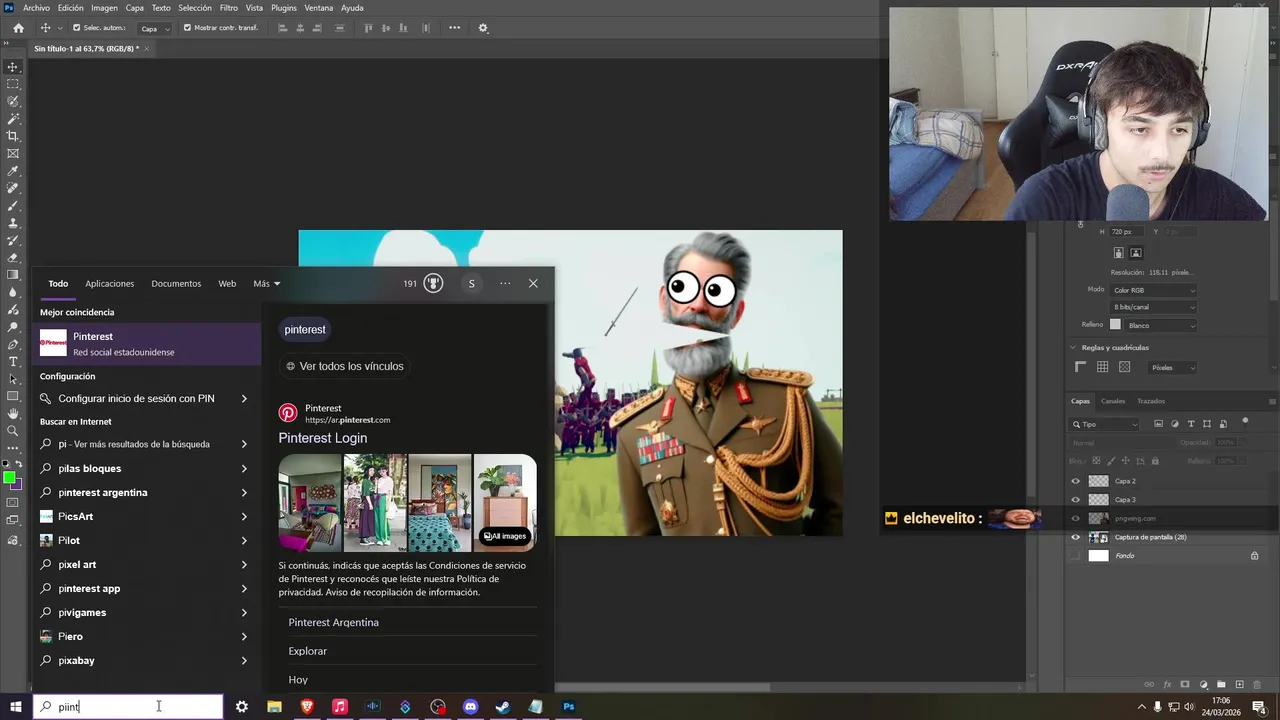Open File Explorer from the taskbar
The width and height of the screenshot is (1280, 720).
(274, 707)
